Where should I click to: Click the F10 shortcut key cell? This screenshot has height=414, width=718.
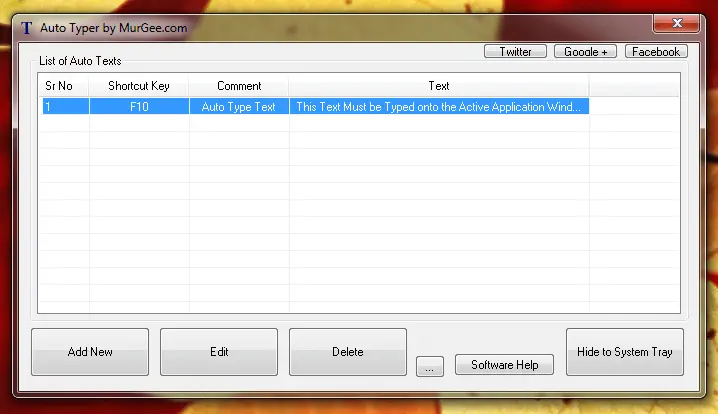click(139, 107)
